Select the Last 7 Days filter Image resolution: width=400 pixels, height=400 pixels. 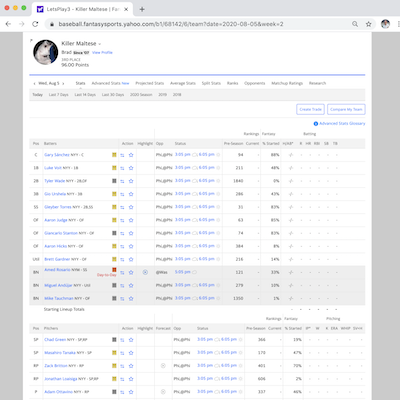[x=59, y=95]
